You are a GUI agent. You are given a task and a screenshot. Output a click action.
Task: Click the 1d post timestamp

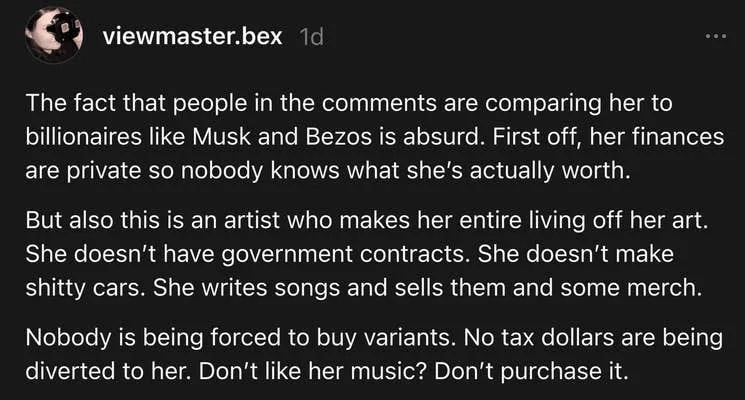click(x=311, y=38)
